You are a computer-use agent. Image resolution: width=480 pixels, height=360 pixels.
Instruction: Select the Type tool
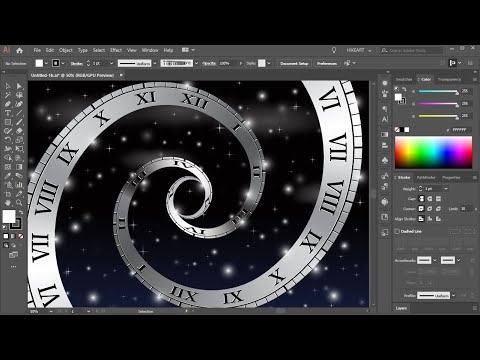click(x=8, y=113)
